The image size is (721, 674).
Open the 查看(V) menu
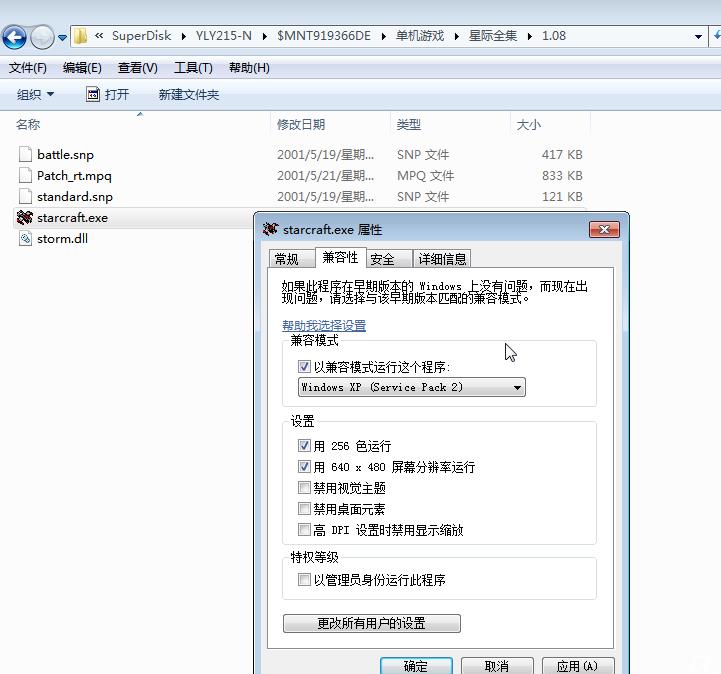(137, 68)
